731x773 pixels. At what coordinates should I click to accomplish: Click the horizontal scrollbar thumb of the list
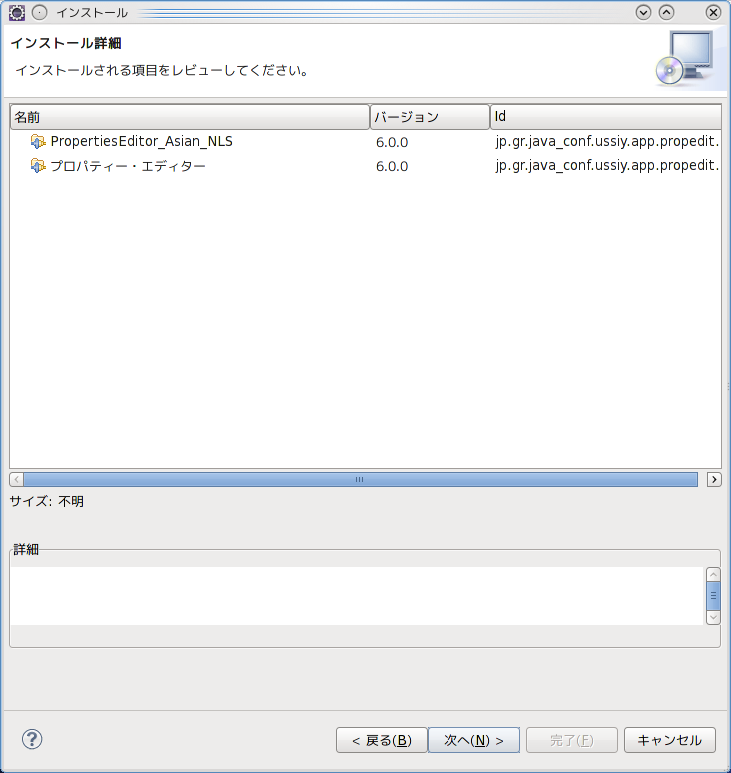[x=360, y=479]
